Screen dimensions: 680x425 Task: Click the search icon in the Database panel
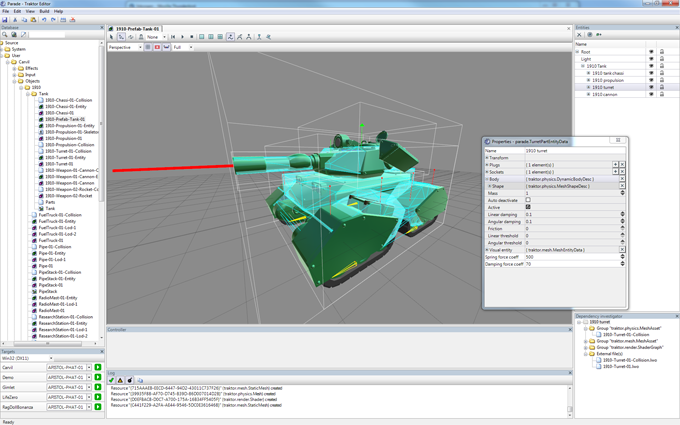[5, 35]
